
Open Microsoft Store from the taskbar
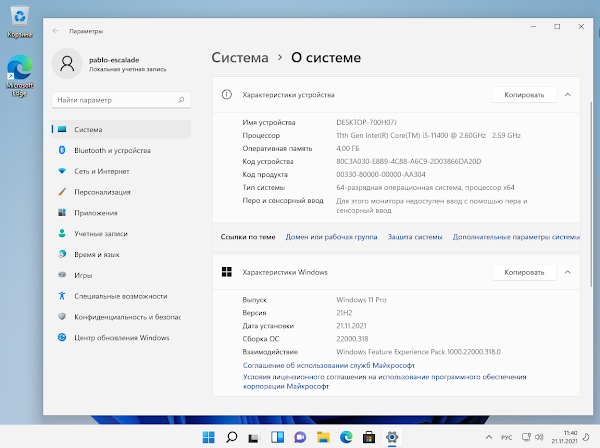tap(369, 437)
